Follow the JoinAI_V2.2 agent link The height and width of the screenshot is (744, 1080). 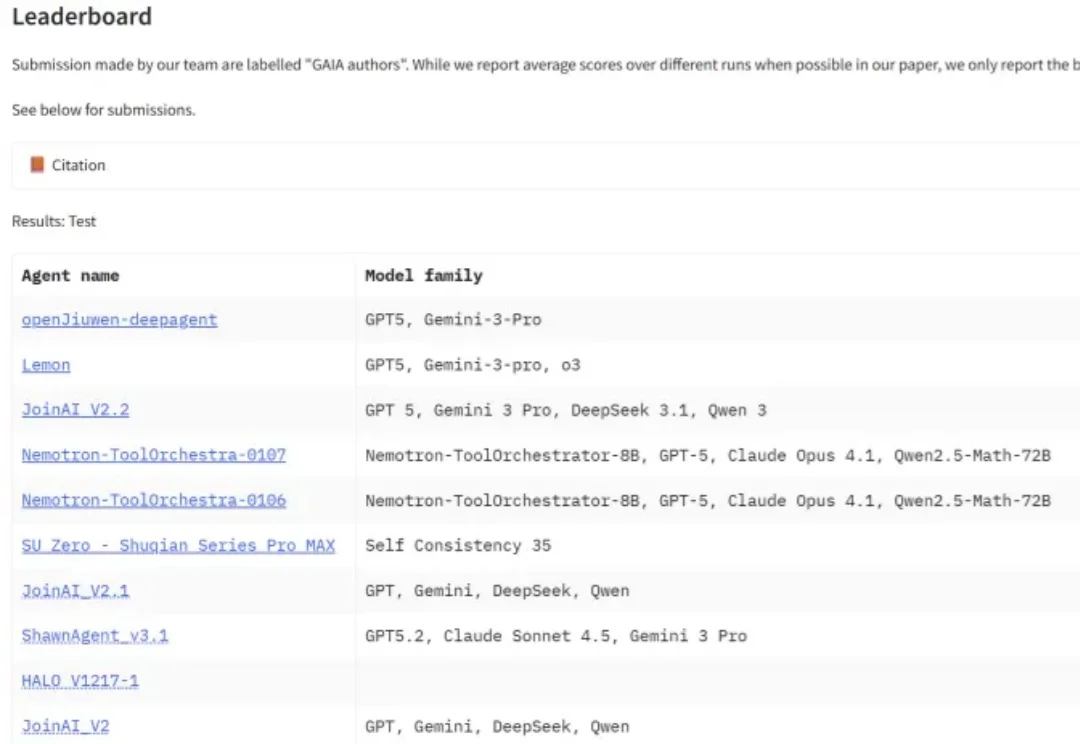click(75, 410)
